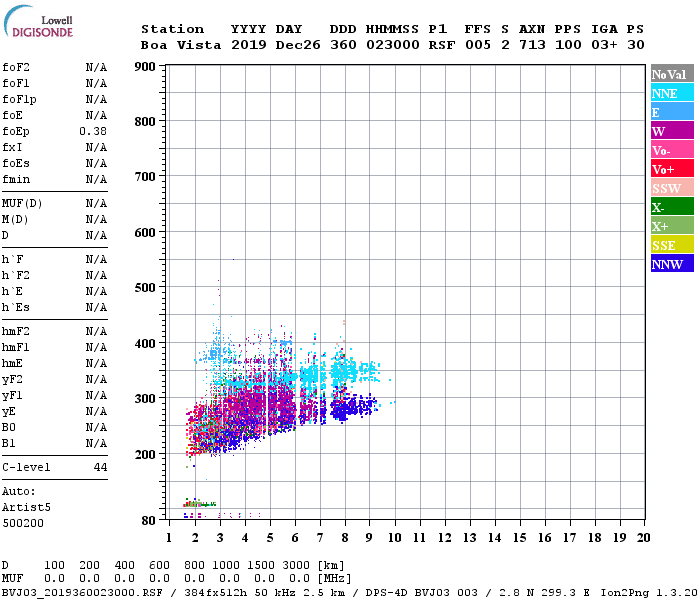This screenshot has height=600, width=700.
Task: Select the W purple legend swatch
Action: [x=672, y=131]
